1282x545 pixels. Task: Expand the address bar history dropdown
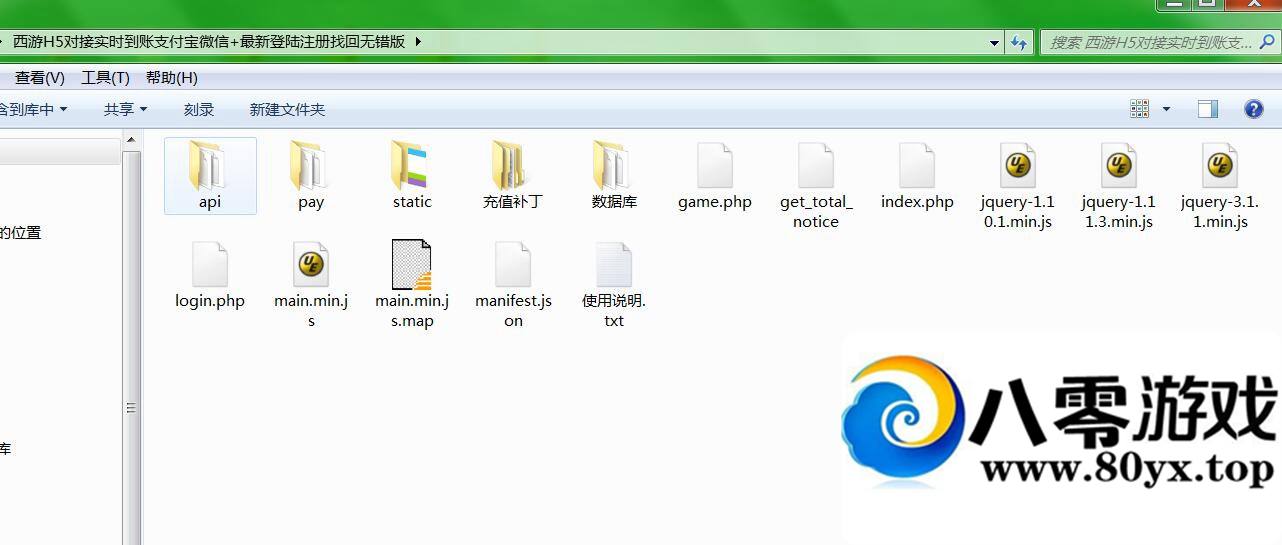pos(994,42)
